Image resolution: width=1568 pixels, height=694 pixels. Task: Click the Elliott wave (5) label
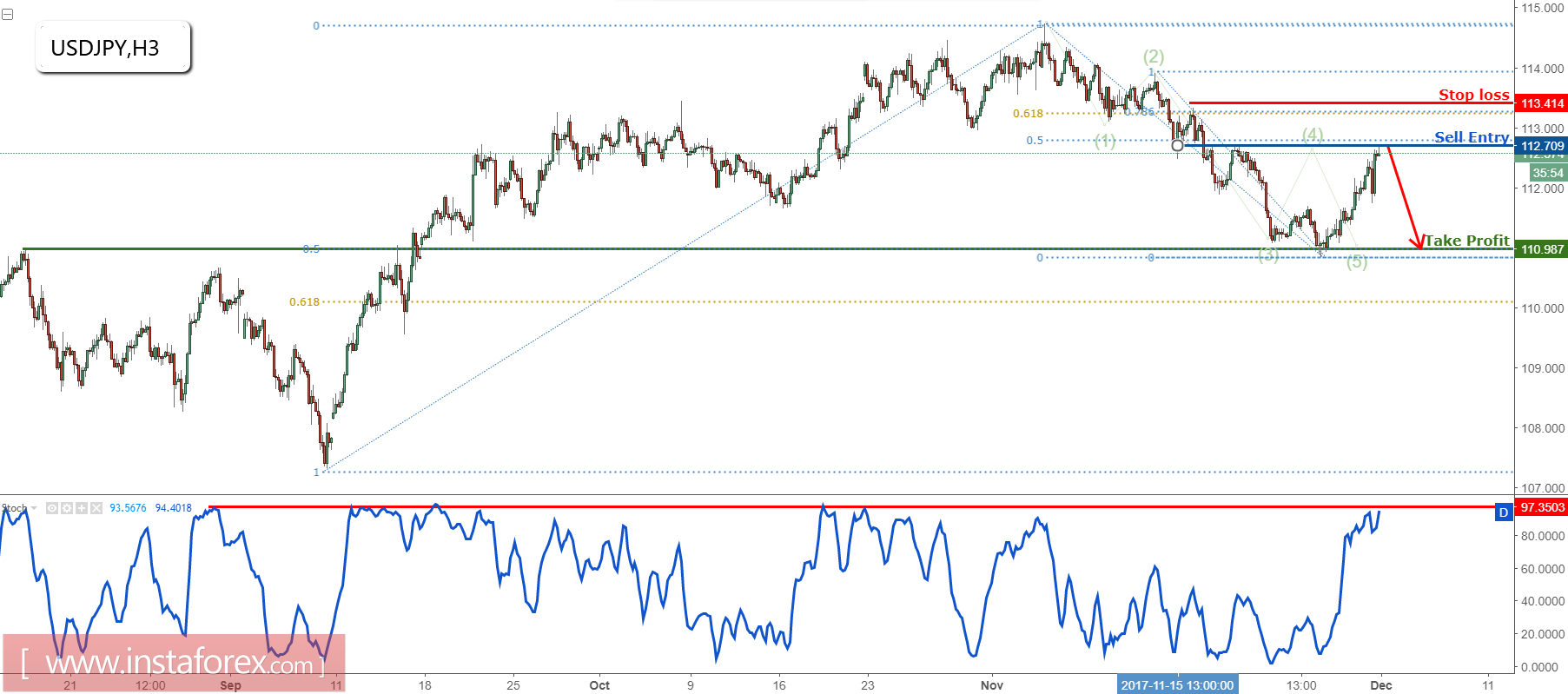click(x=1357, y=261)
